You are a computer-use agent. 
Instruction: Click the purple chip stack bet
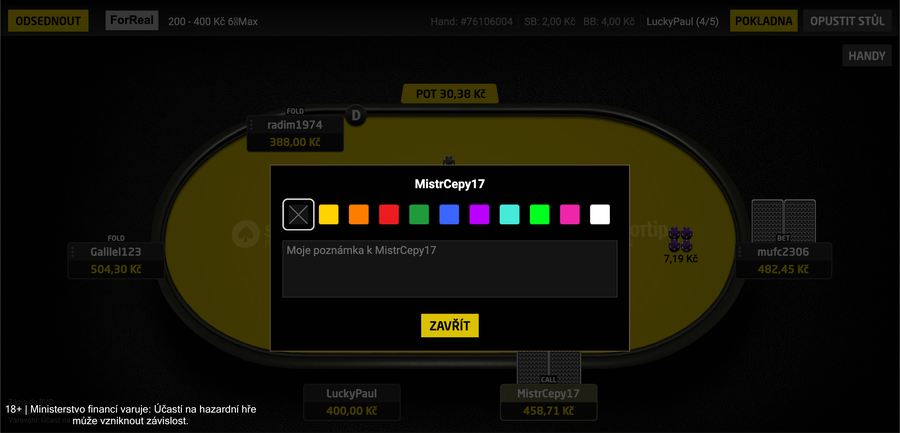tap(680, 239)
